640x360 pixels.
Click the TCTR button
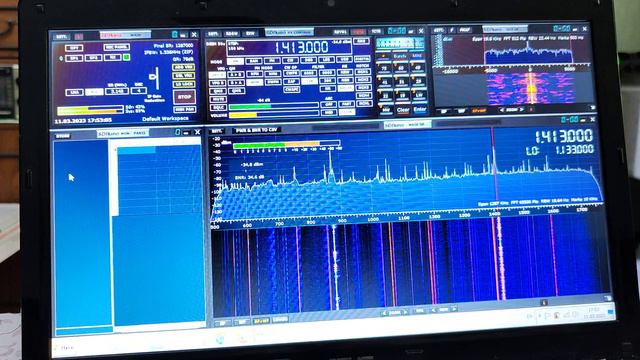(376, 31)
